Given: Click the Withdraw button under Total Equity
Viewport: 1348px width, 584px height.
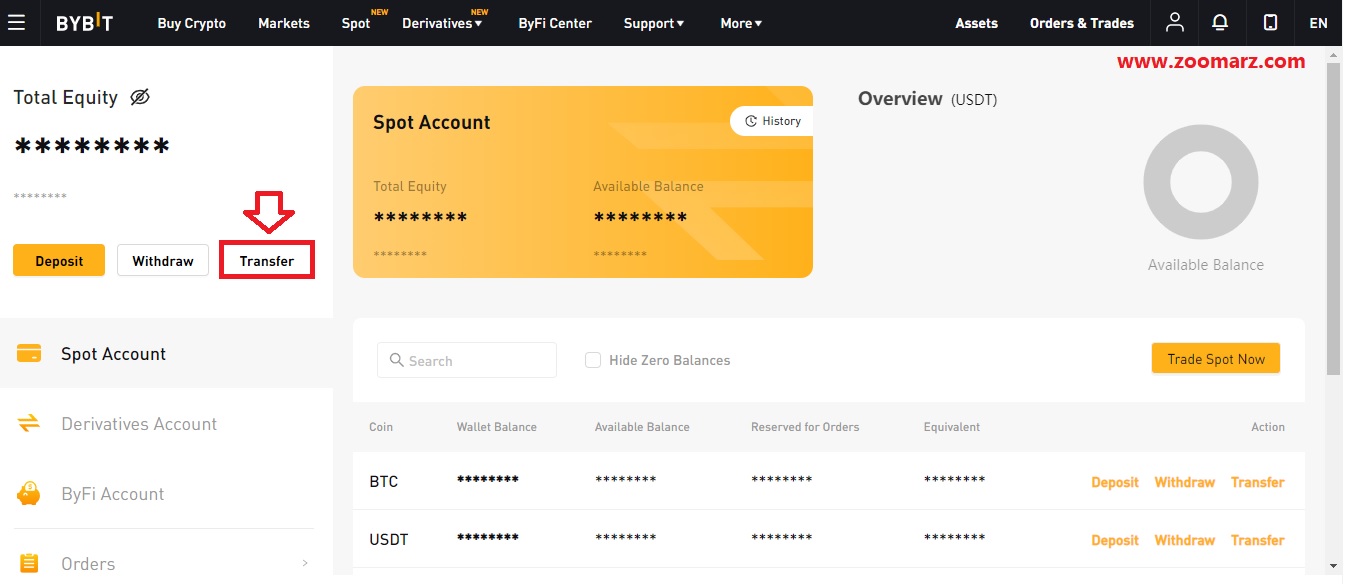Looking at the screenshot, I should click(x=163, y=261).
